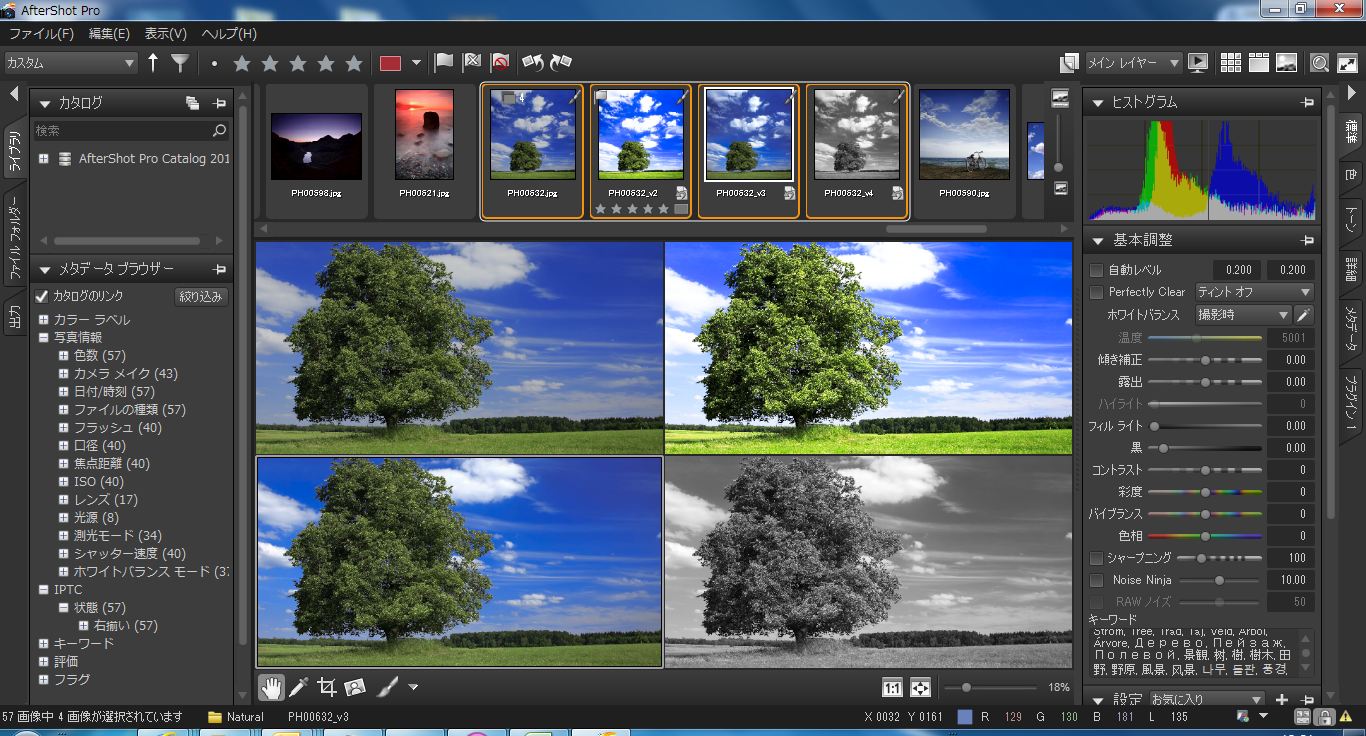Click the sort direction arrow icon
1366x736 pixels.
[153, 63]
